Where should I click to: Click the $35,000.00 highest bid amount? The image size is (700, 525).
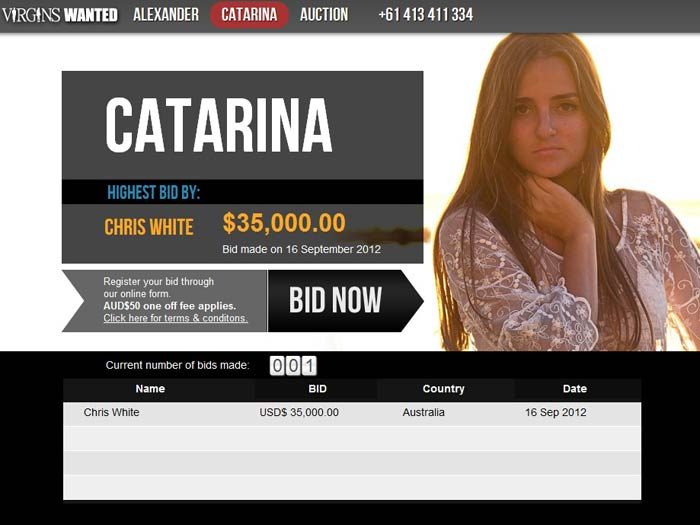284,223
